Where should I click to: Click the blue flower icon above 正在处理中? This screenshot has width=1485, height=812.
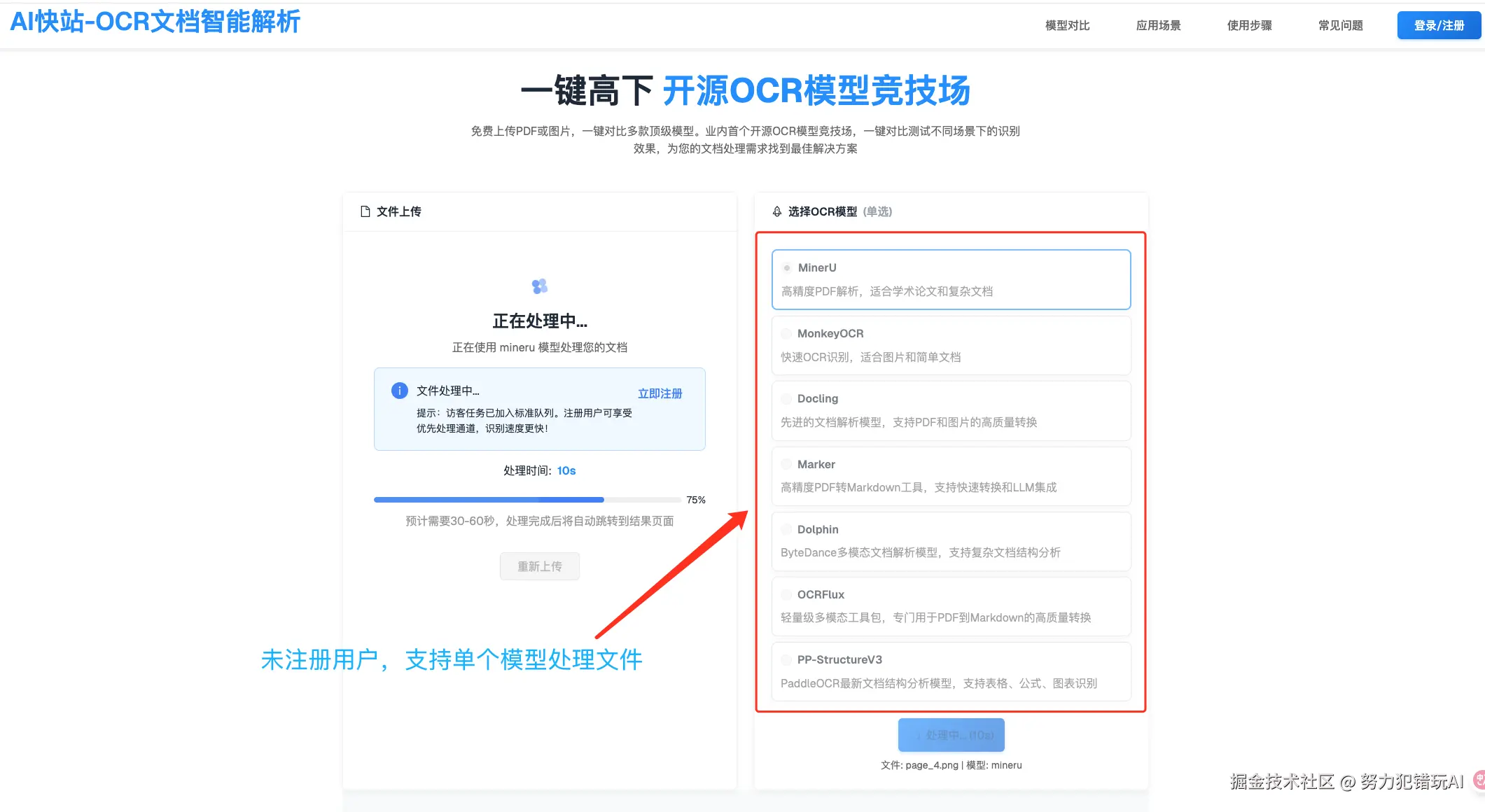(x=539, y=286)
